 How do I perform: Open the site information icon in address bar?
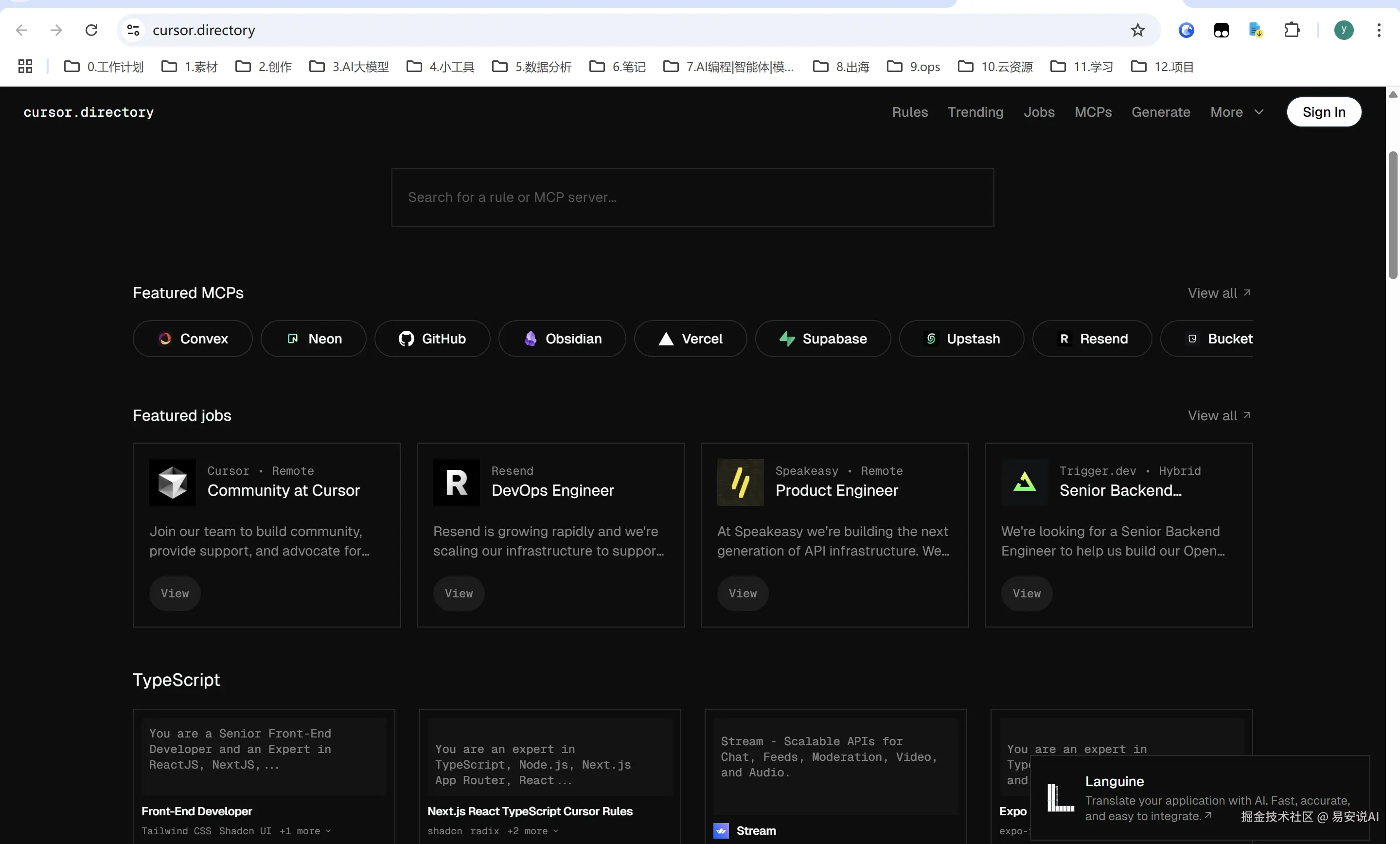133,30
